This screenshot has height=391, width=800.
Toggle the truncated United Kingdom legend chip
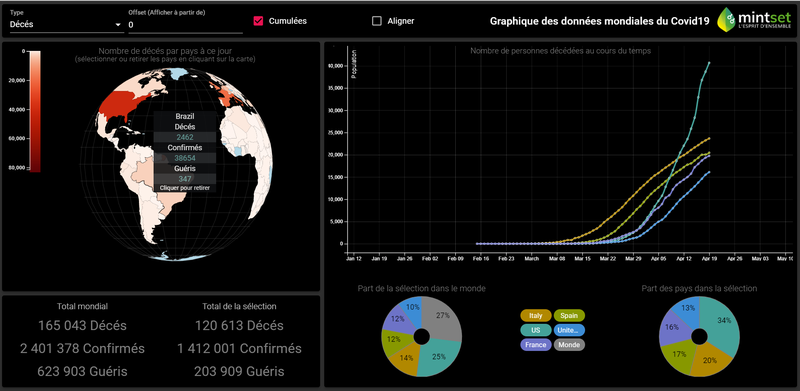(569, 330)
